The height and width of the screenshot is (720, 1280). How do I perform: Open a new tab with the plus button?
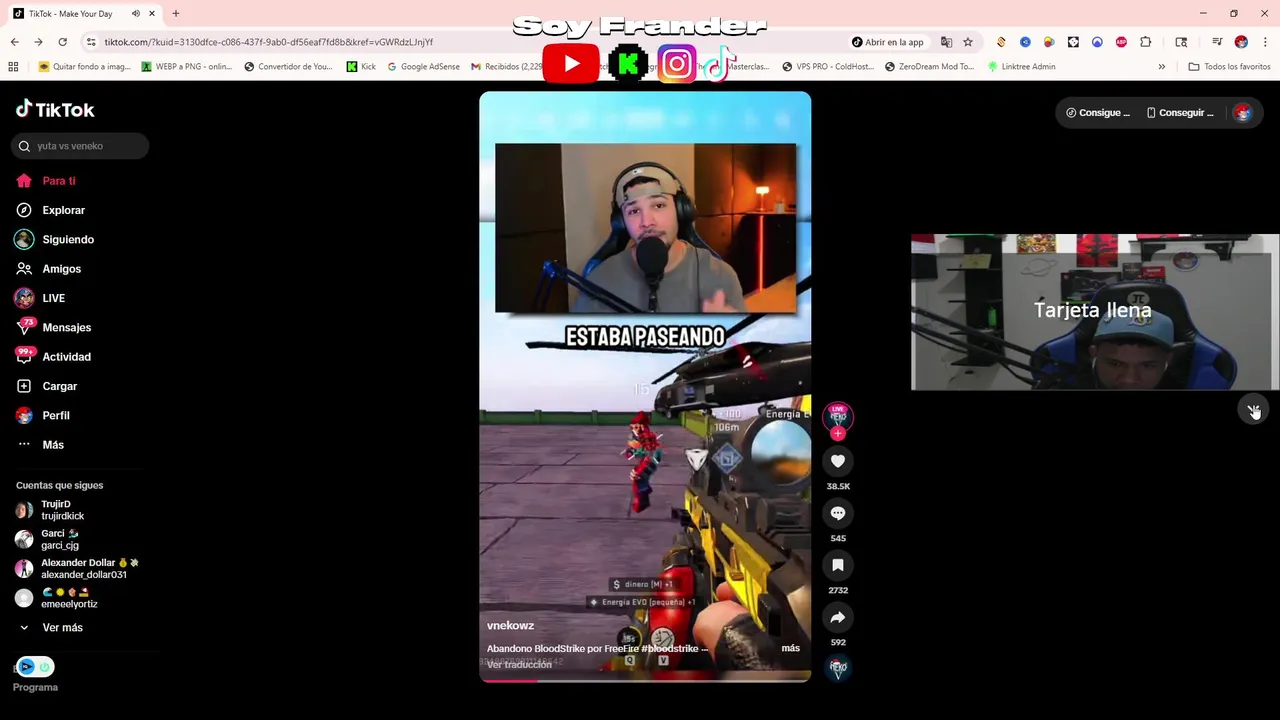click(x=176, y=14)
